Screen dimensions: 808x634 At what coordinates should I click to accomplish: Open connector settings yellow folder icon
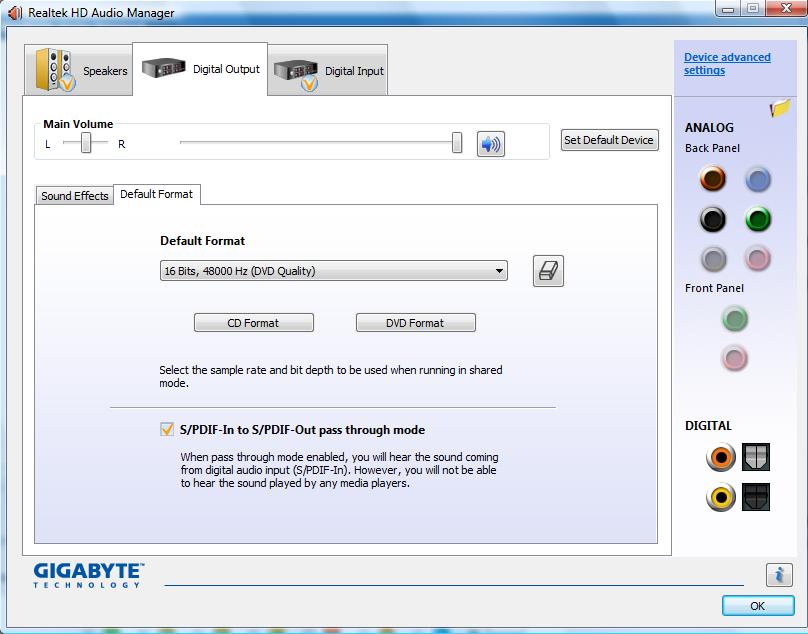[780, 108]
